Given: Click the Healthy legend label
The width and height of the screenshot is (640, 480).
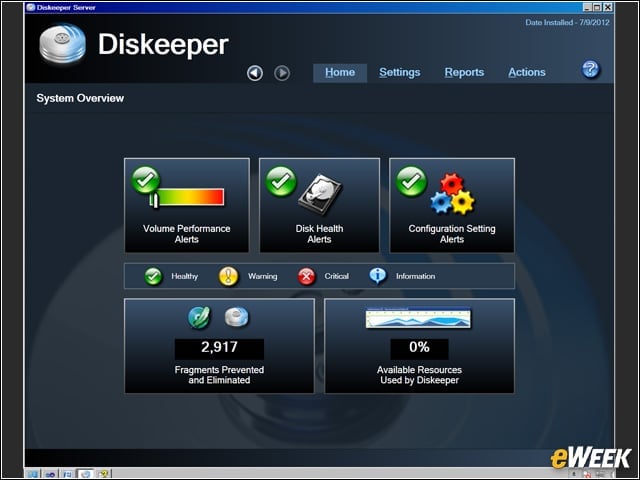Looking at the screenshot, I should coord(184,276).
